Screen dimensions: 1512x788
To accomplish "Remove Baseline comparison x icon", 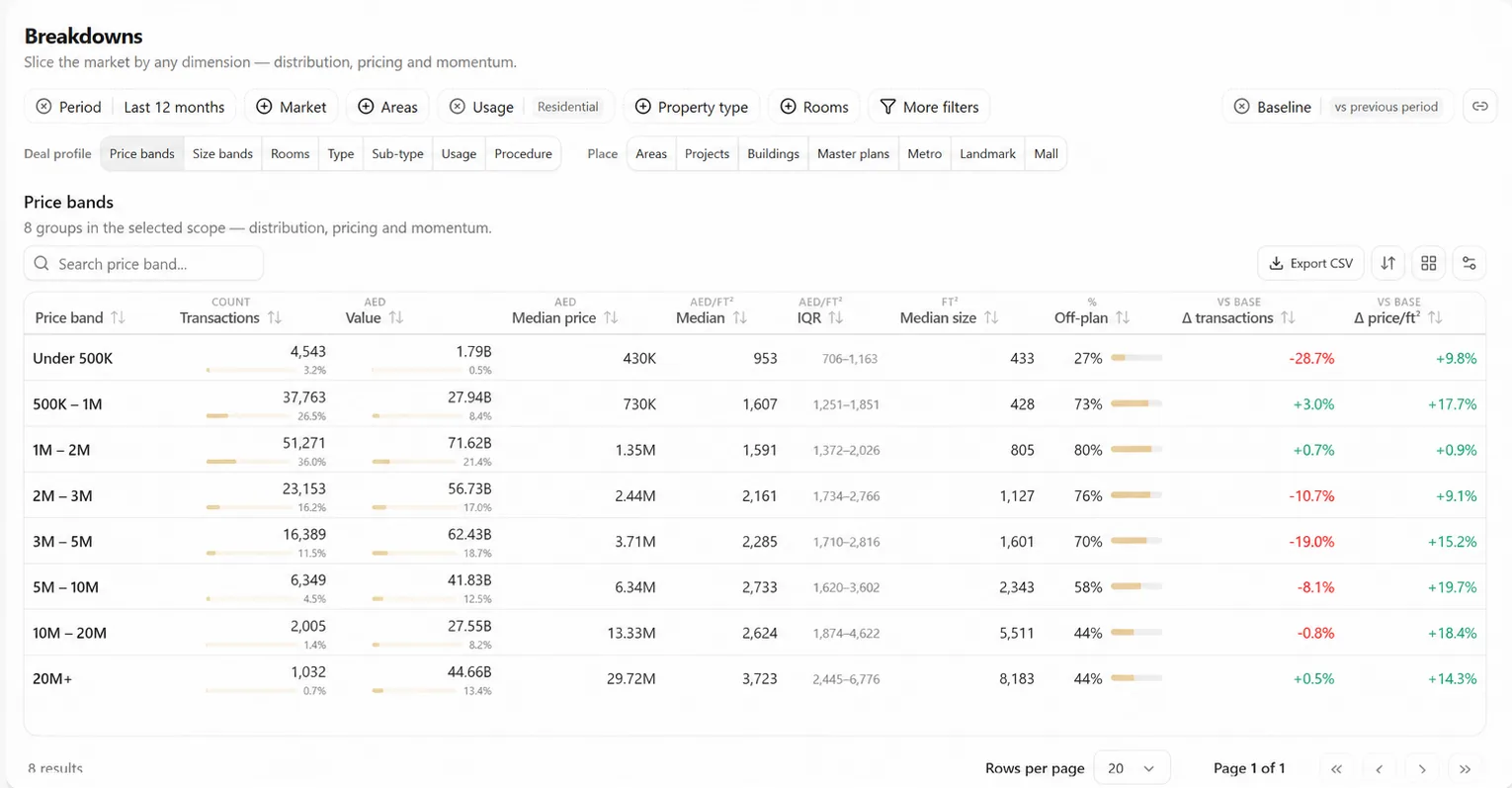I will [x=1241, y=107].
